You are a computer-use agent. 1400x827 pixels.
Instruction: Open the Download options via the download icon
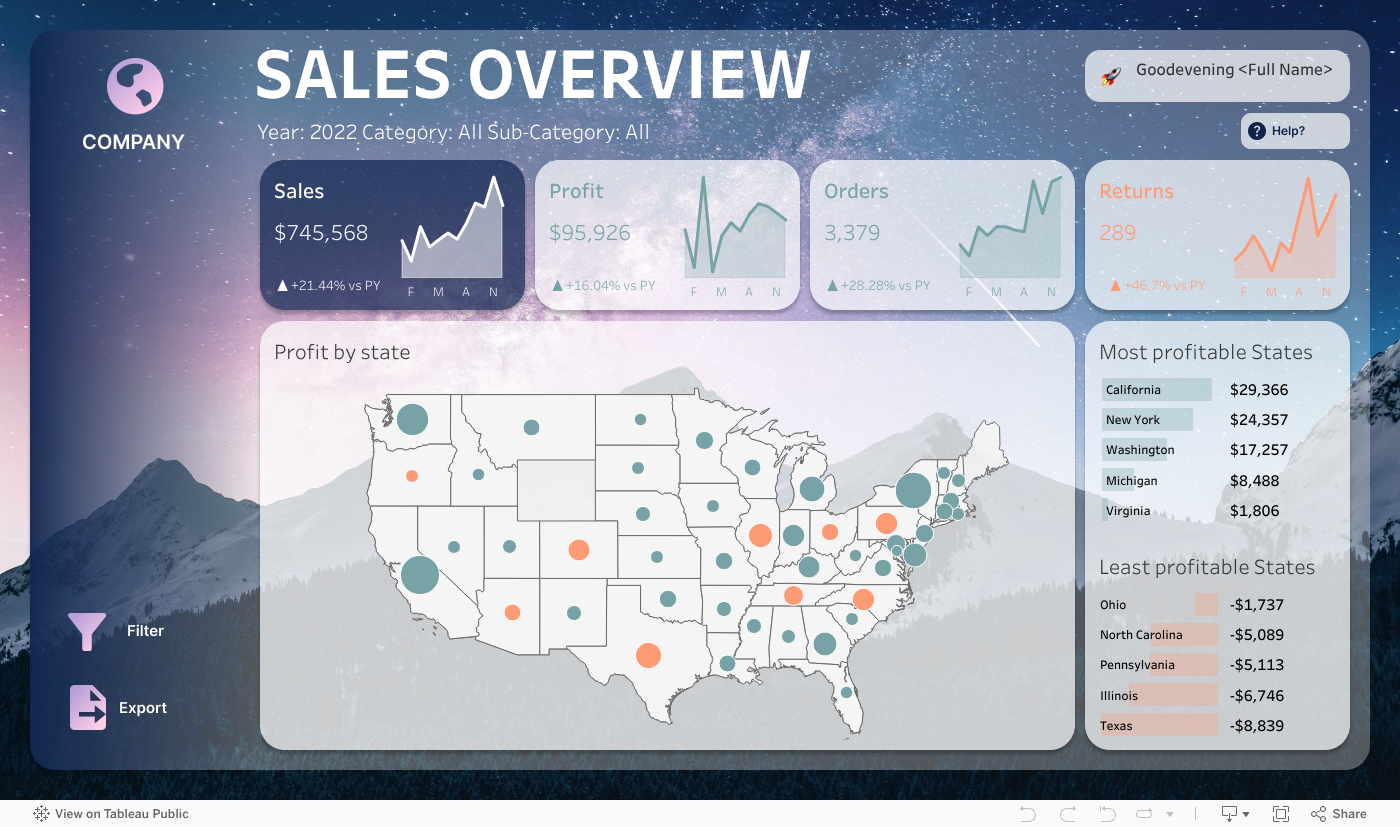click(x=1229, y=813)
